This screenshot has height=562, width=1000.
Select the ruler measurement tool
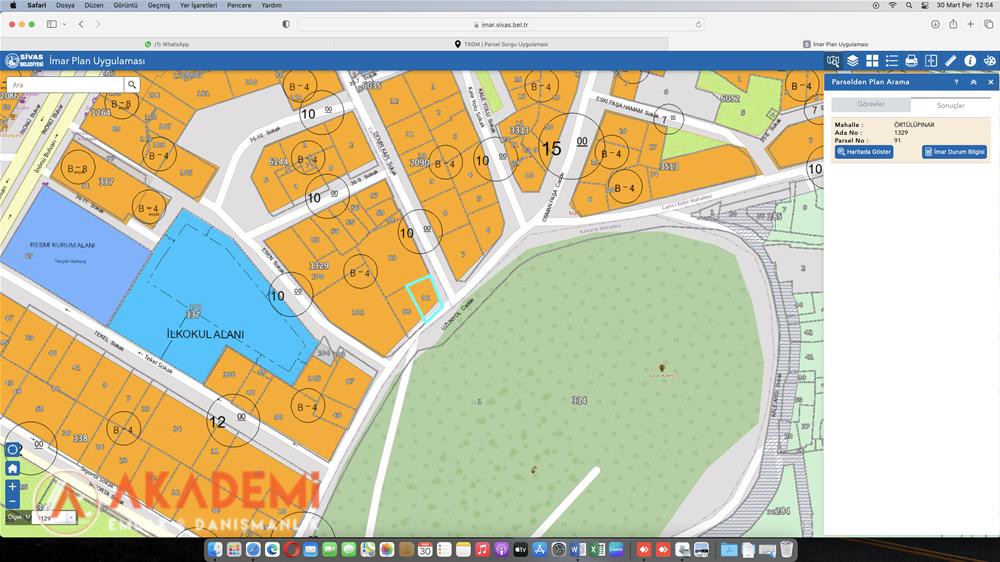click(950, 61)
